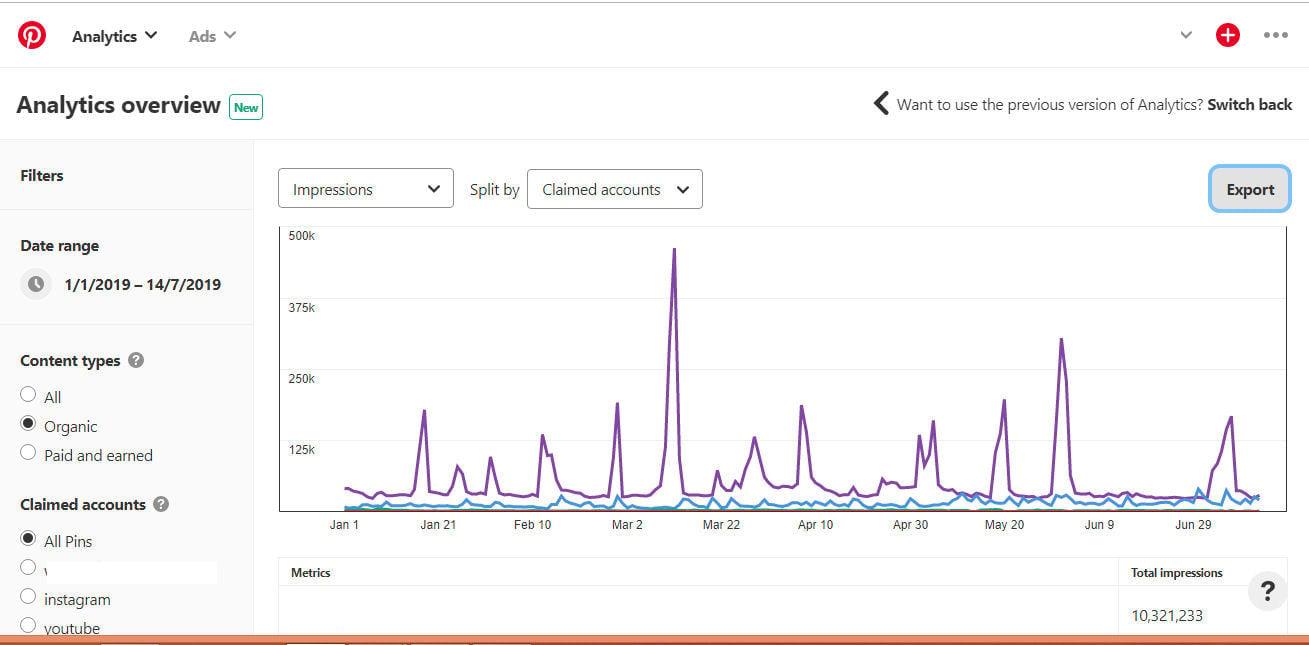The image size is (1309, 645).
Task: Click the Switch back link
Action: pyautogui.click(x=1249, y=104)
